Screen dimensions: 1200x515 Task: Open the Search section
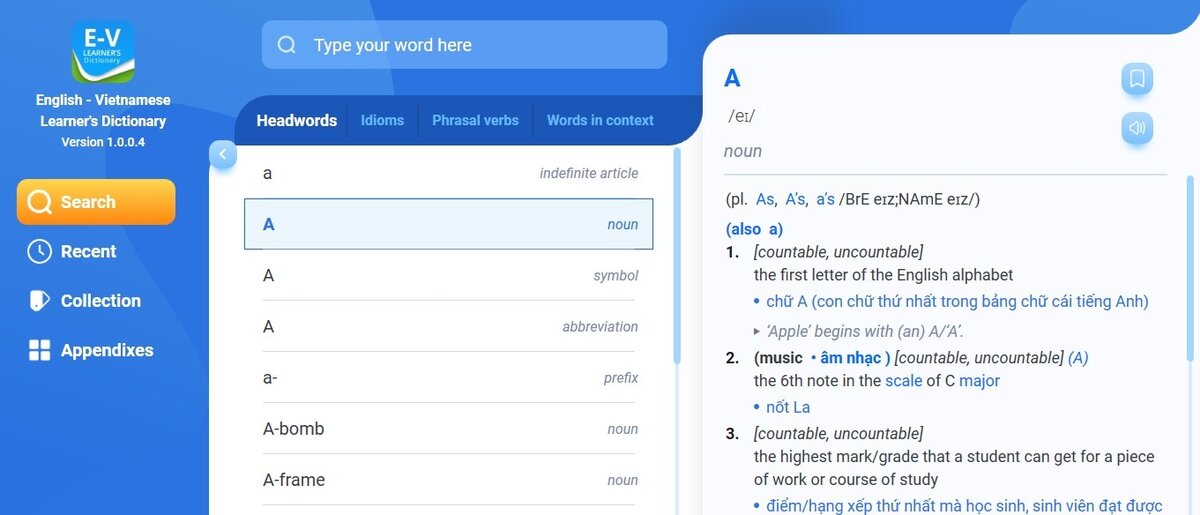click(96, 202)
